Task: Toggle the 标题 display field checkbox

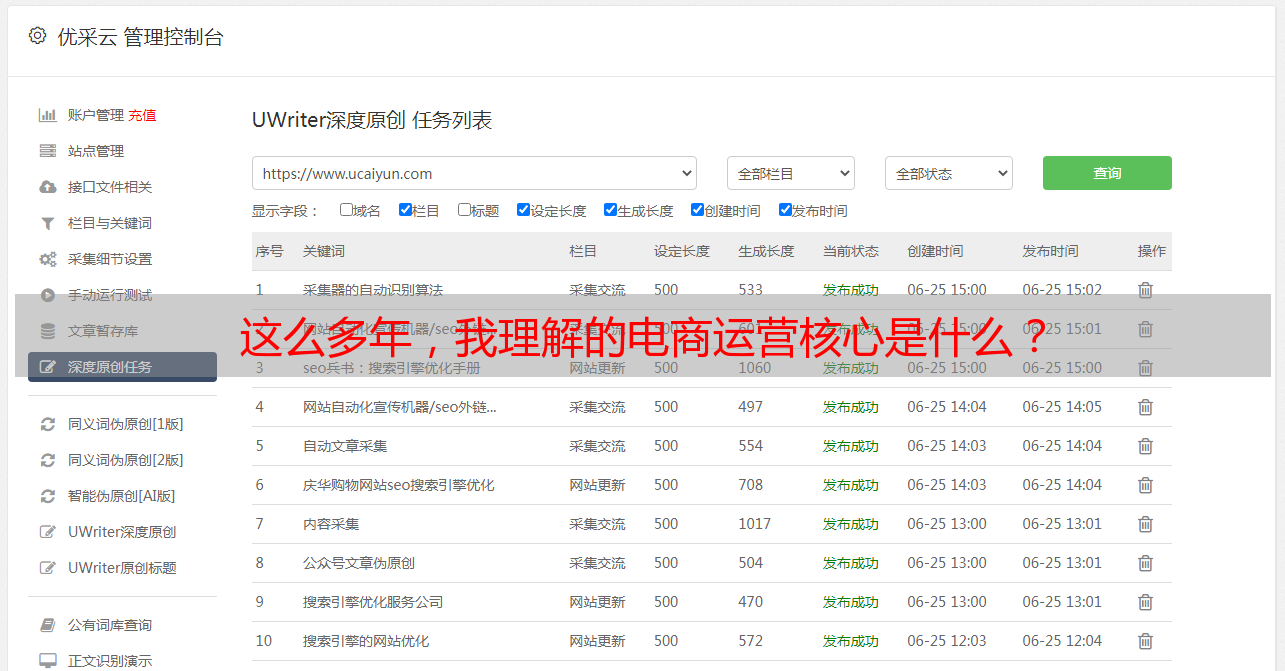Action: coord(464,210)
